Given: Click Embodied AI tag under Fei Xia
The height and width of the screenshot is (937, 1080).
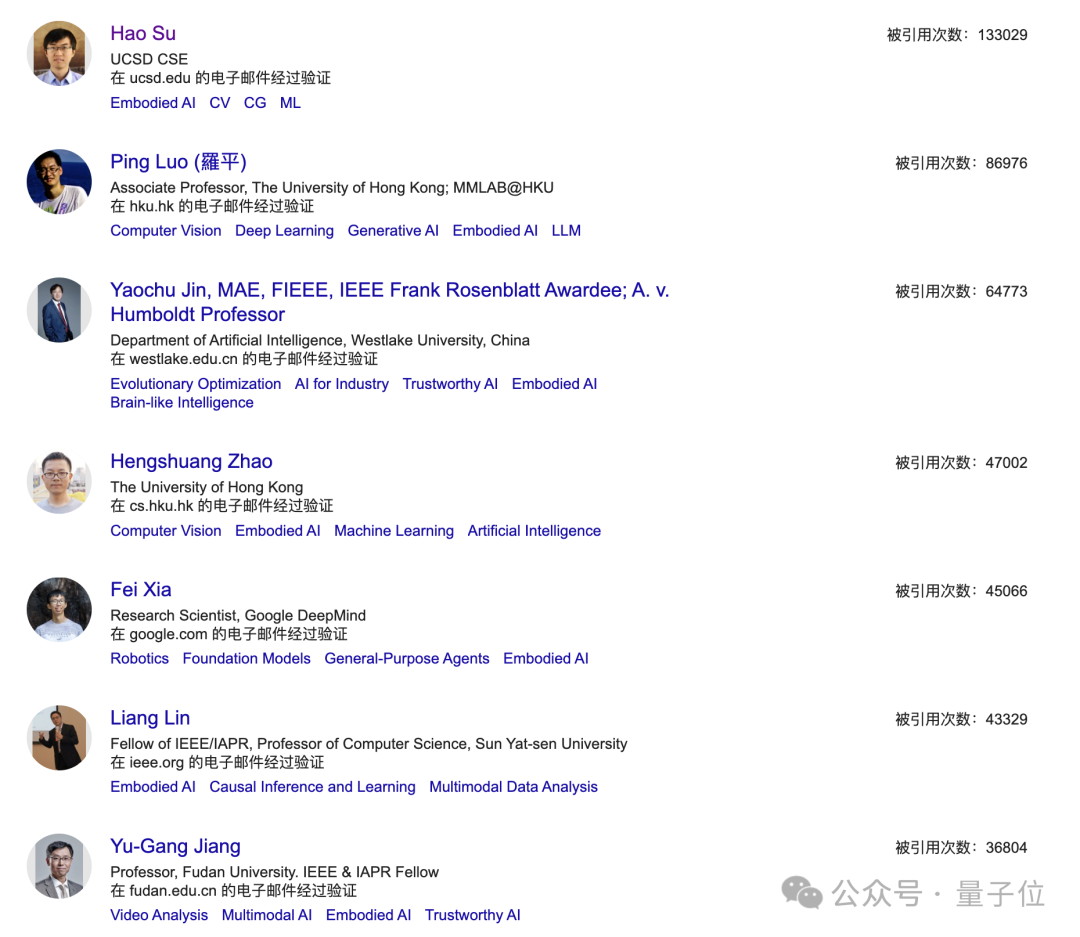Looking at the screenshot, I should [546, 659].
